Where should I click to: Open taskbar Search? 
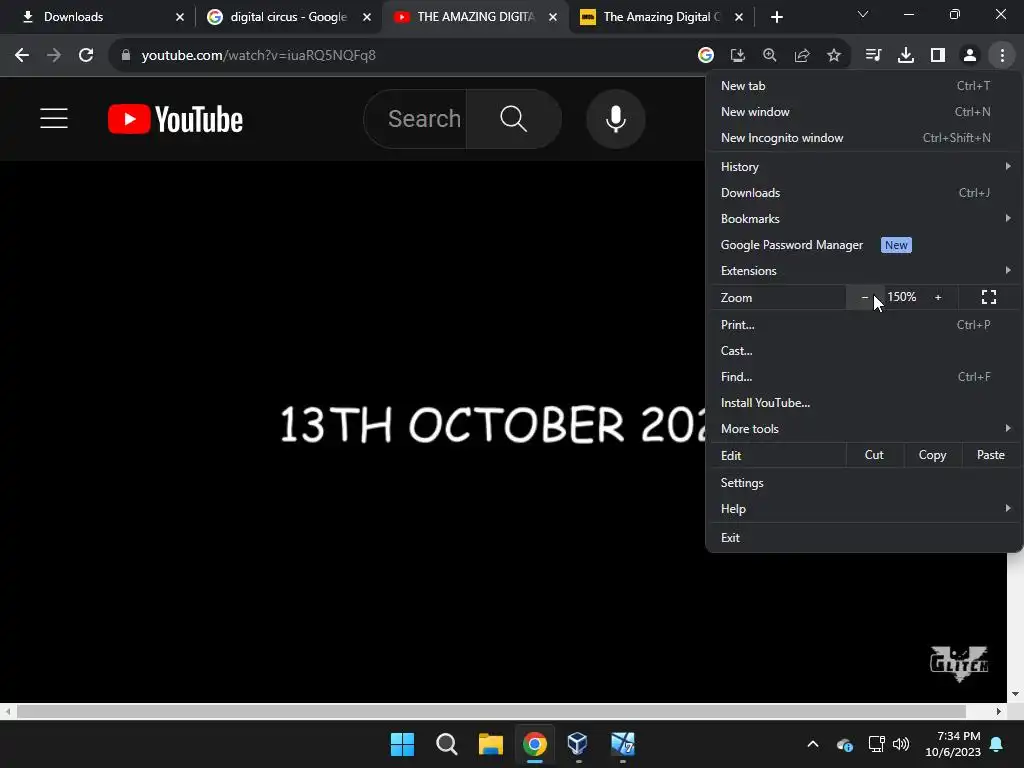tap(447, 744)
